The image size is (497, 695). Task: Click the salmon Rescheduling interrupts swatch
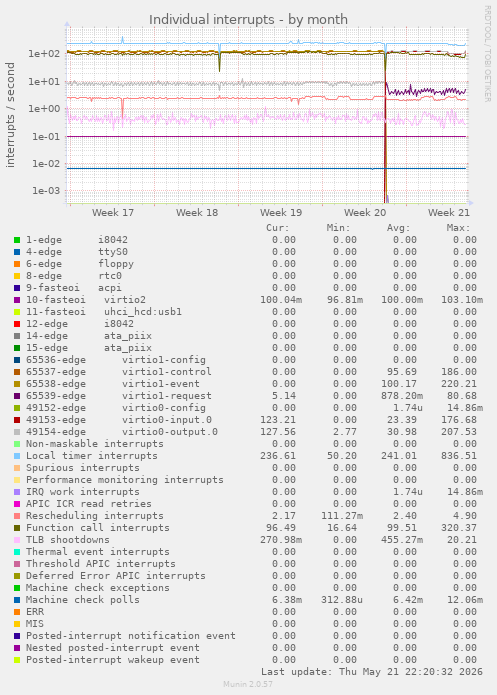17,515
